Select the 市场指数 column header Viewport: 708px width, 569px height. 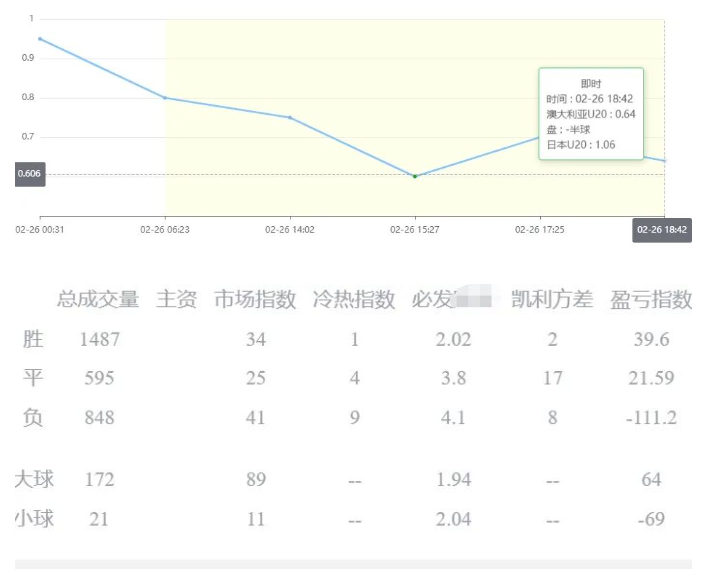point(255,299)
